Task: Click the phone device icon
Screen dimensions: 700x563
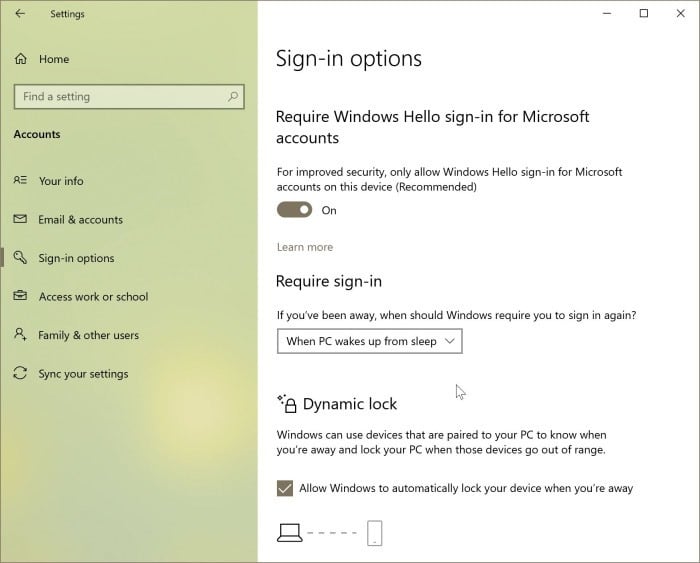Action: pos(375,533)
